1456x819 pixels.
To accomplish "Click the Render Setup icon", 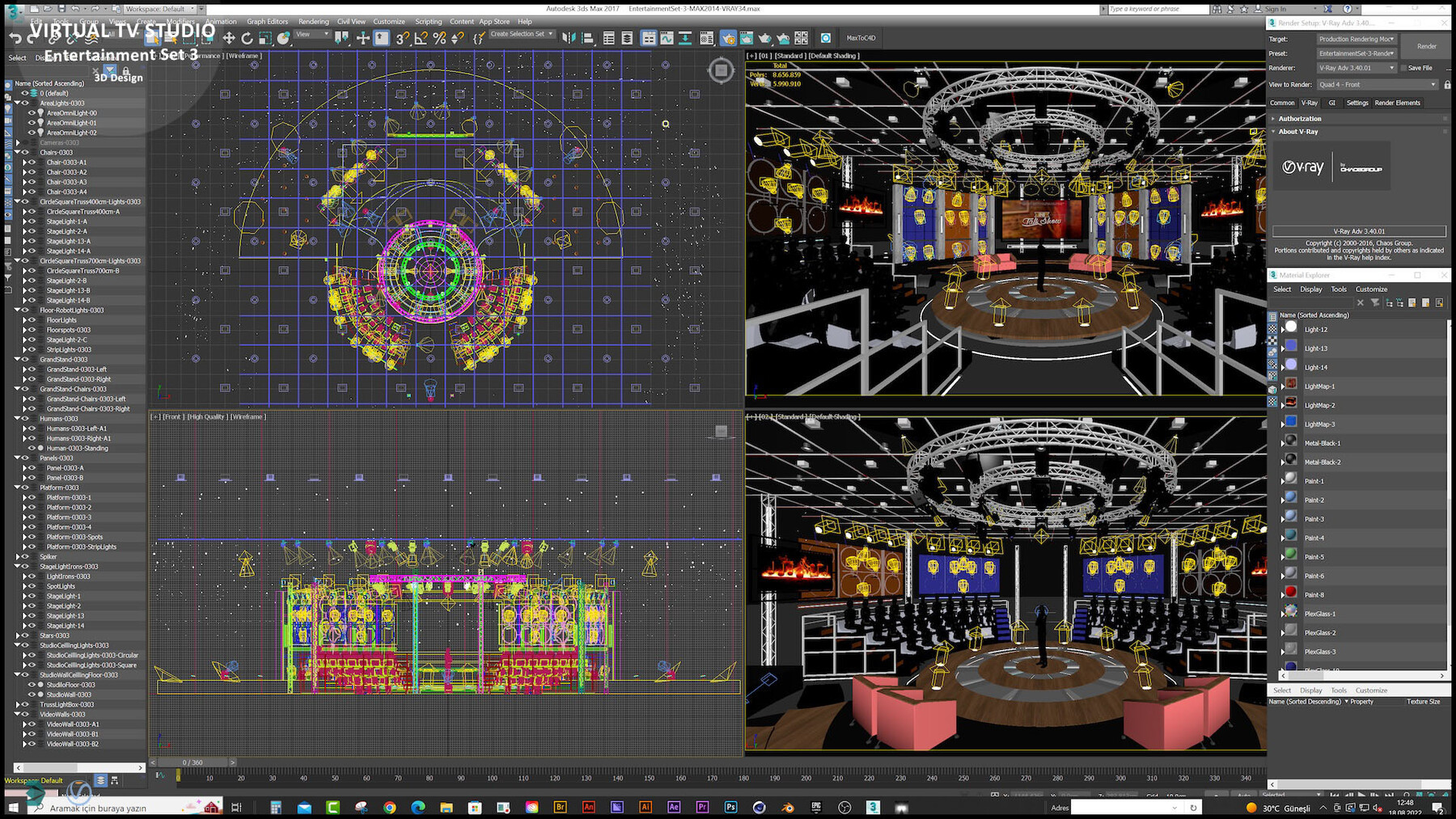I will pyautogui.click(x=729, y=37).
